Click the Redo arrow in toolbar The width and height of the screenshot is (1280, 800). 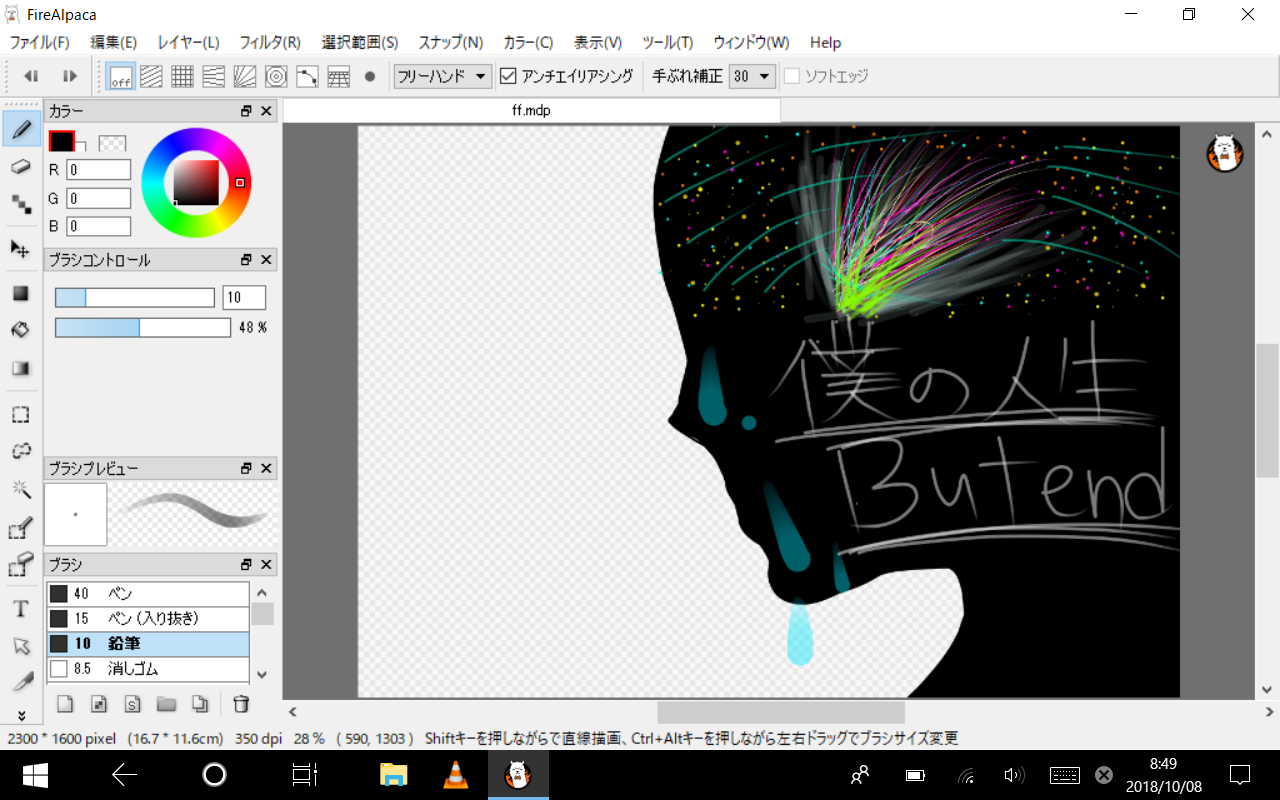69,76
